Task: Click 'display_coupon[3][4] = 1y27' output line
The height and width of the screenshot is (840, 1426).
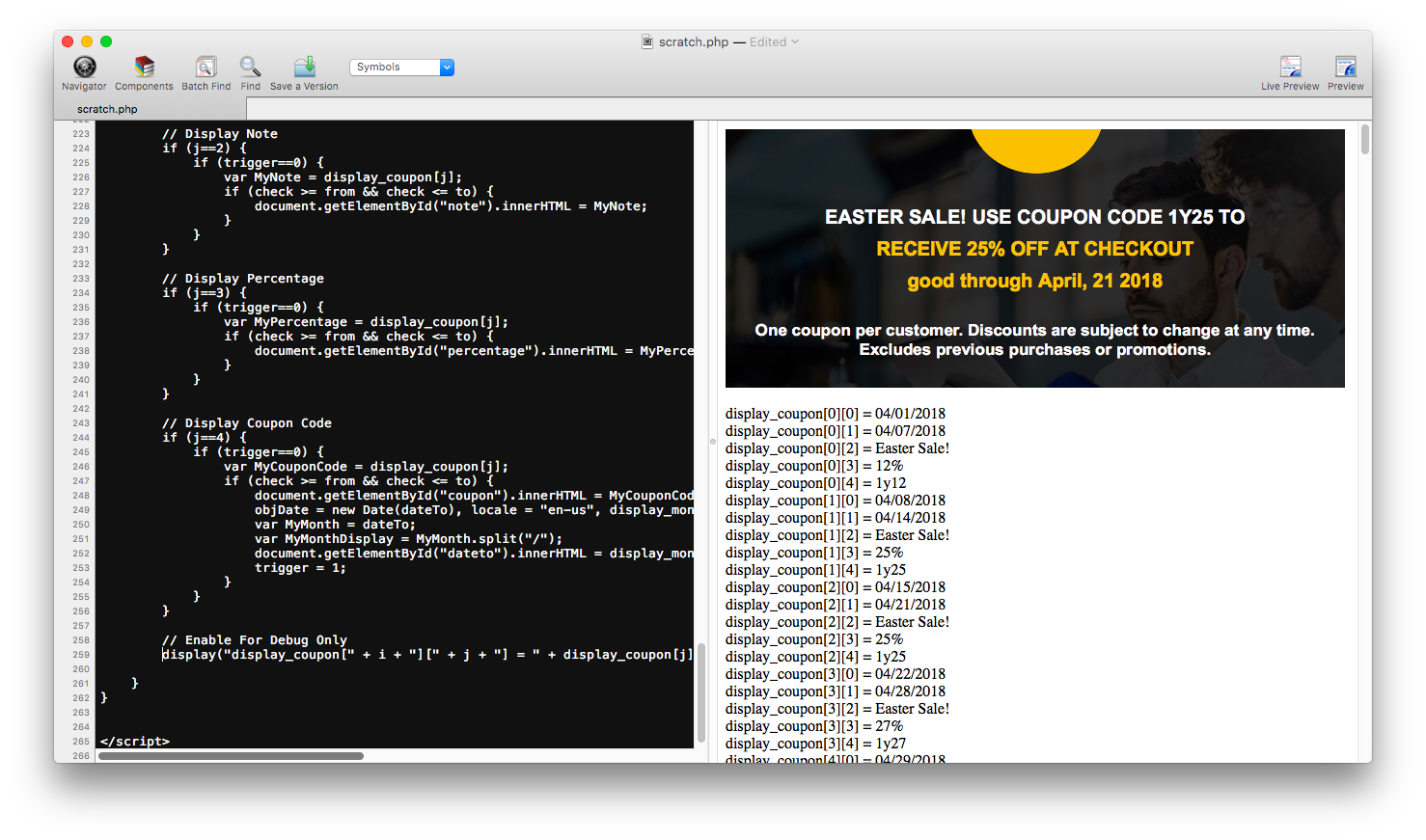Action: 816,744
